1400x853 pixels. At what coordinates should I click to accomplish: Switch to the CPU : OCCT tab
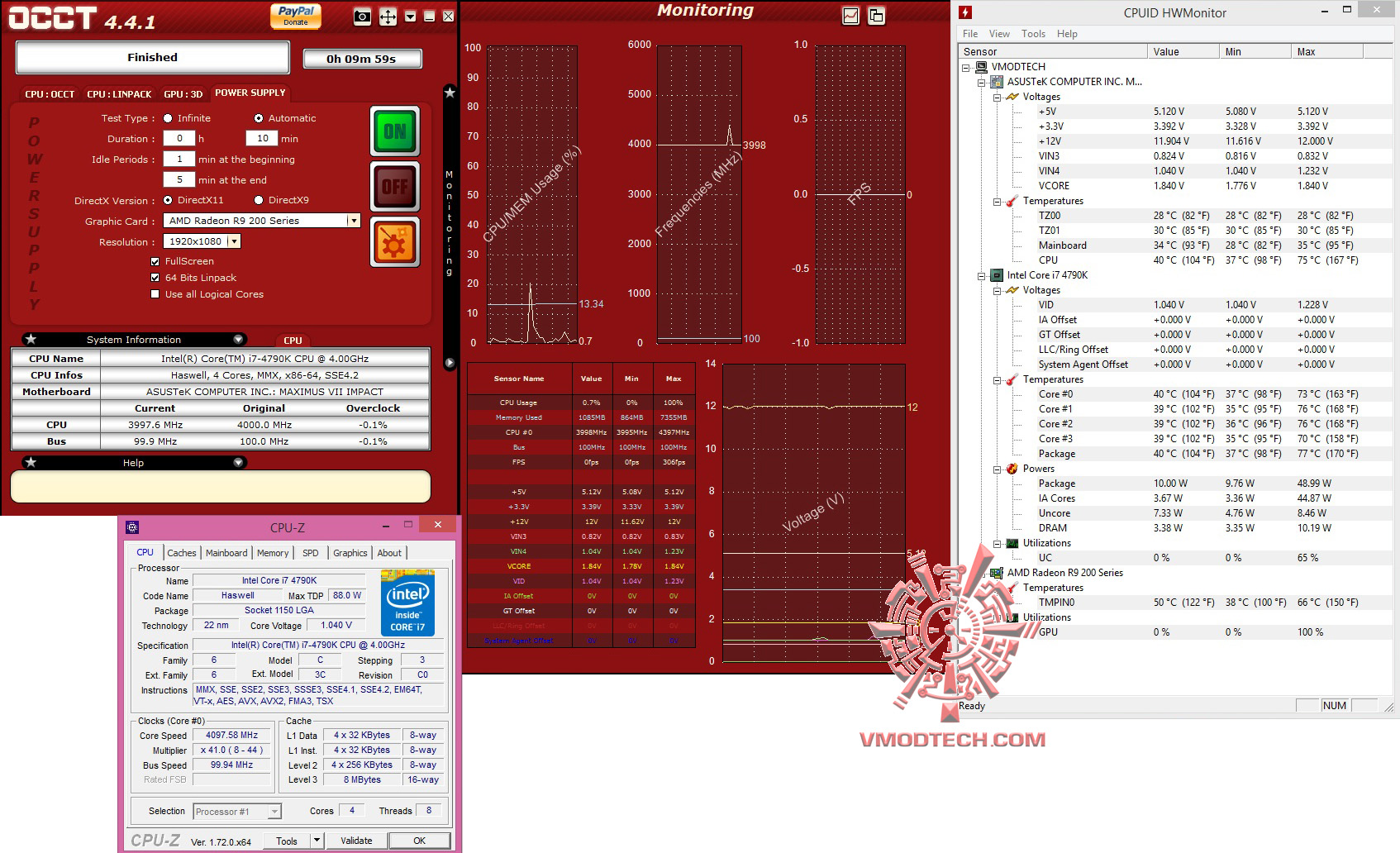50,94
